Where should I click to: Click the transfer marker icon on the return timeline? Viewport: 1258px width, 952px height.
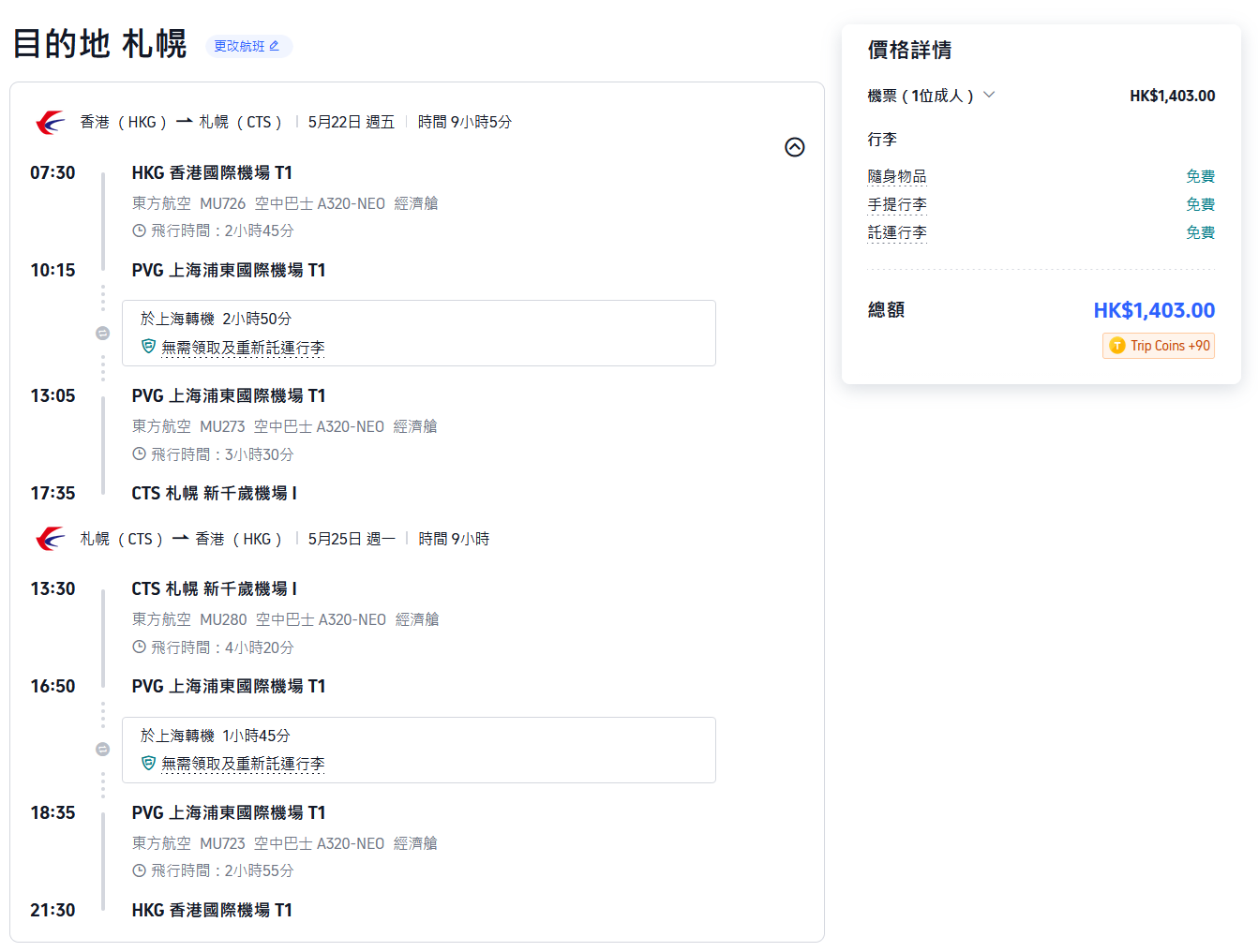tap(103, 750)
